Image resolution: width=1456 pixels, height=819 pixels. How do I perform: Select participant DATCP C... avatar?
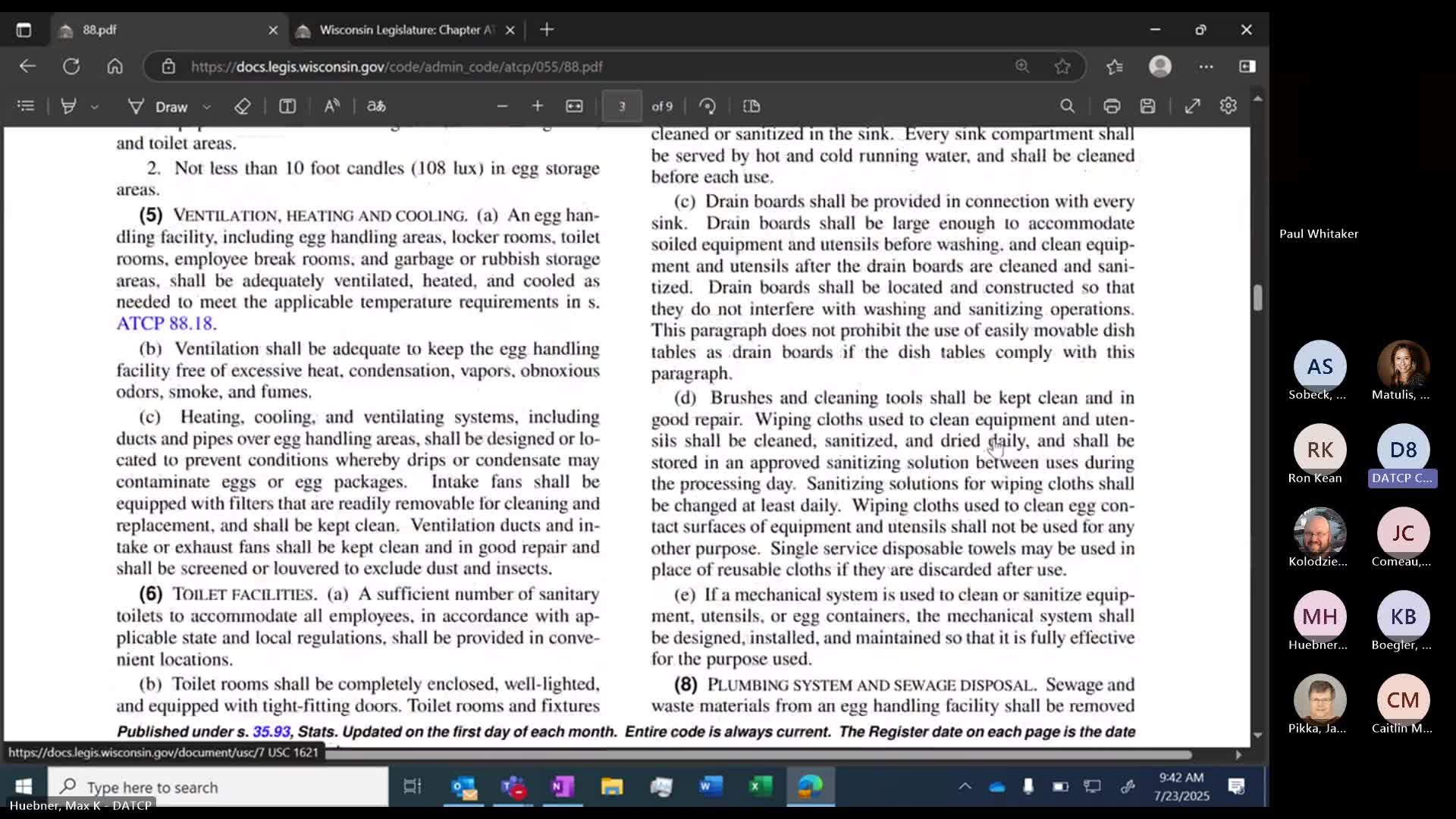point(1403,450)
